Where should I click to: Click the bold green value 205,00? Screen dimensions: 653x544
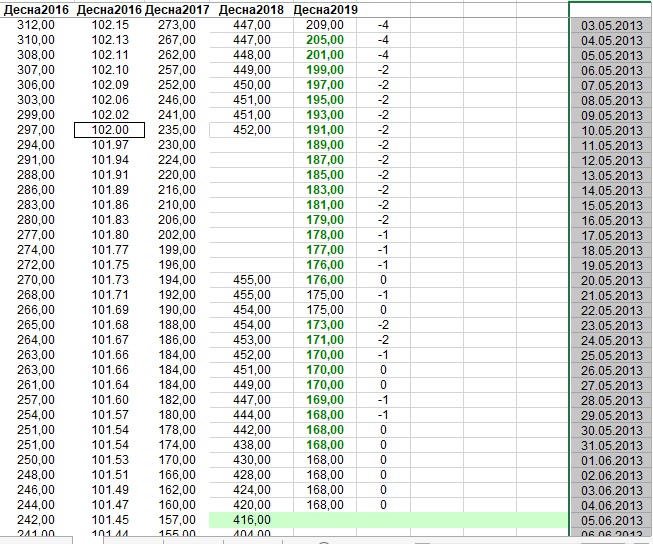tap(325, 40)
